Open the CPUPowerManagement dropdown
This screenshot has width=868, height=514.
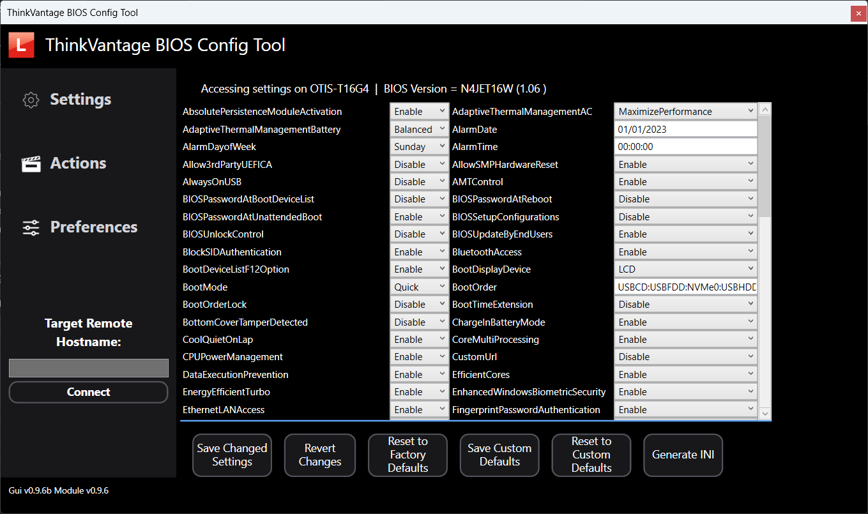(419, 357)
